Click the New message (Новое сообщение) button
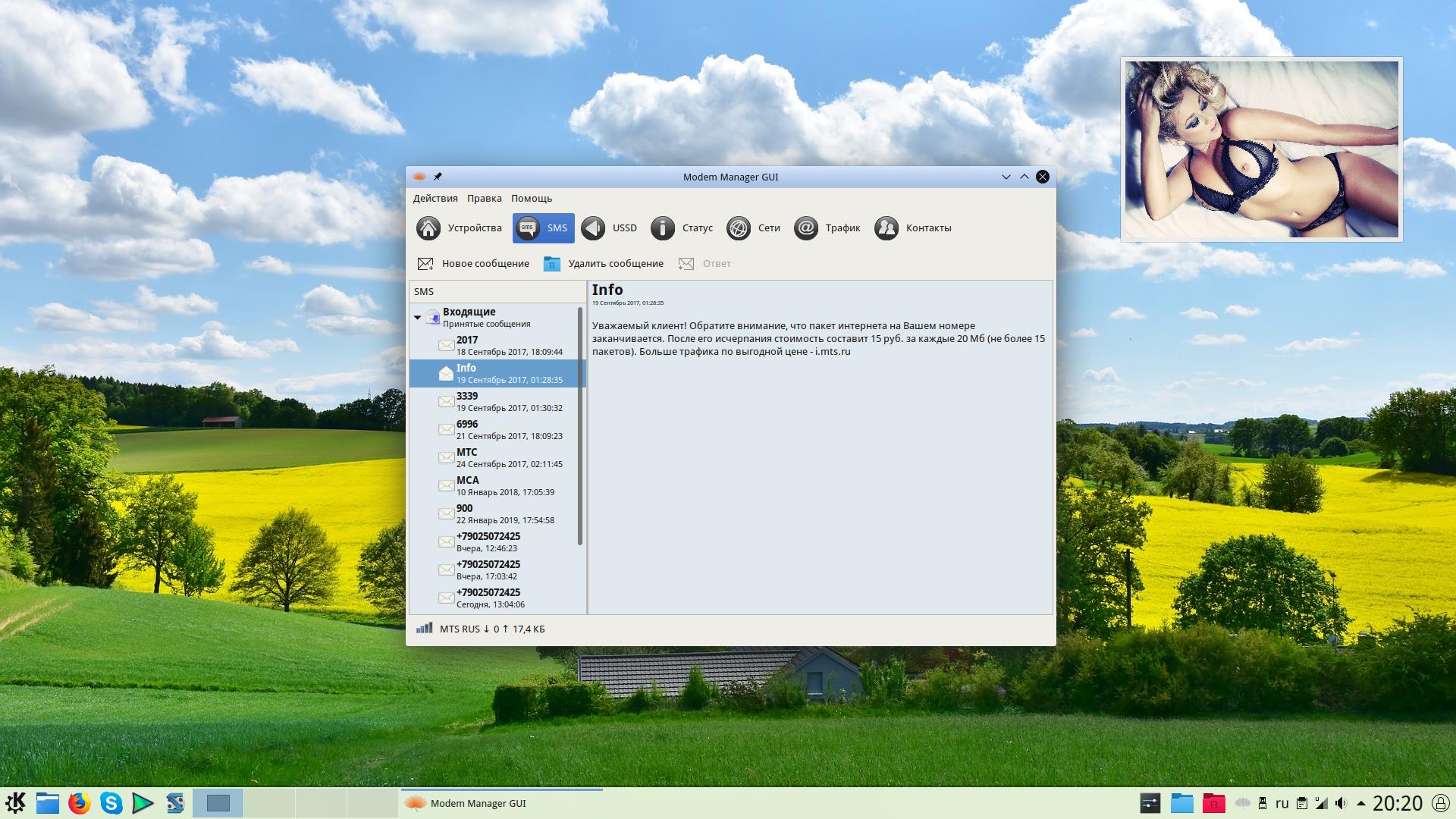The width and height of the screenshot is (1456, 819). (473, 264)
